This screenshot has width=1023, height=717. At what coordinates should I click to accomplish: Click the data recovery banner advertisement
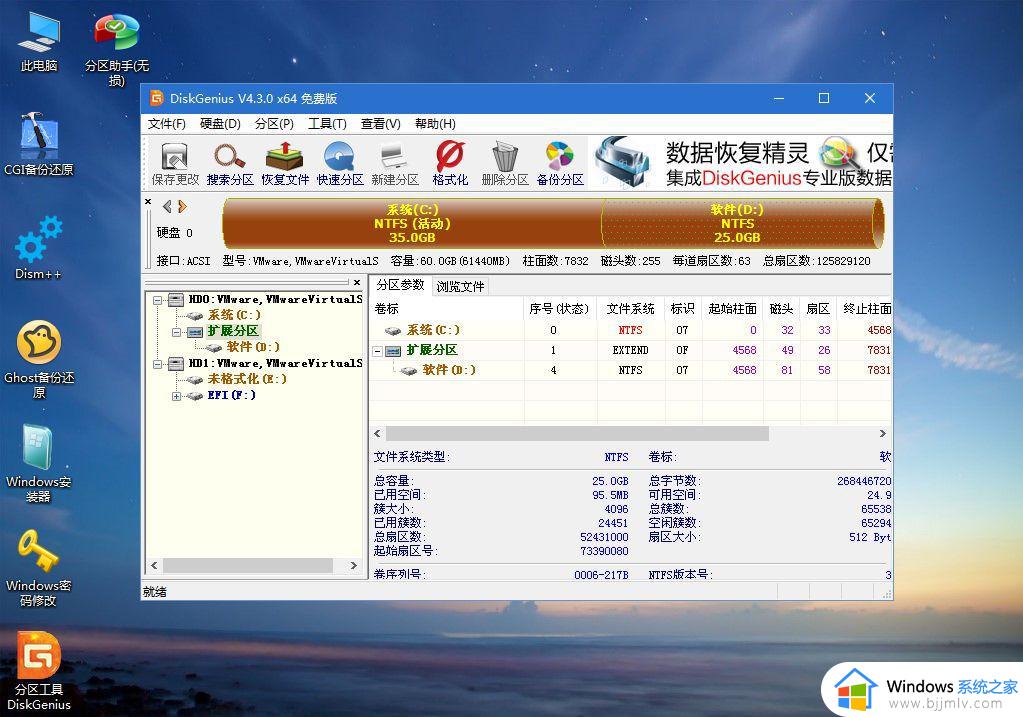[x=741, y=163]
